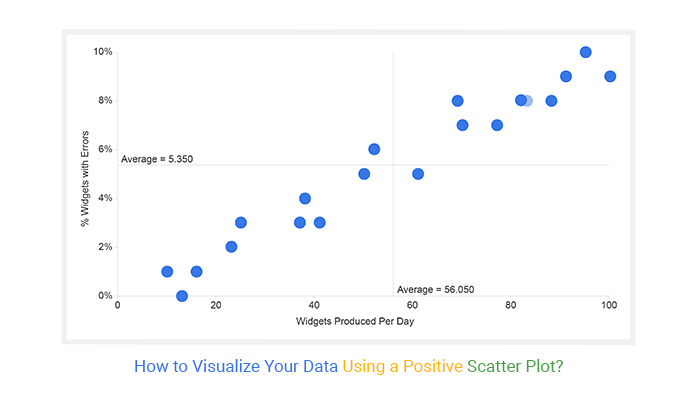Screen dimensions: 698x400
Task: Click the lowest data point at 0%
Action: [x=182, y=296]
